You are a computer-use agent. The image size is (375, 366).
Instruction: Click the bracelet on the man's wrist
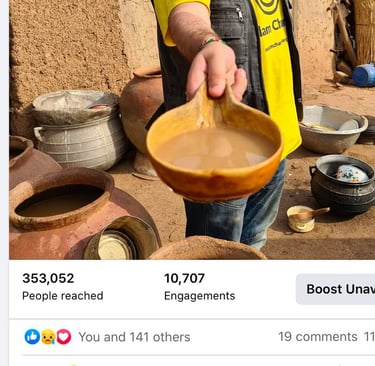[210, 43]
